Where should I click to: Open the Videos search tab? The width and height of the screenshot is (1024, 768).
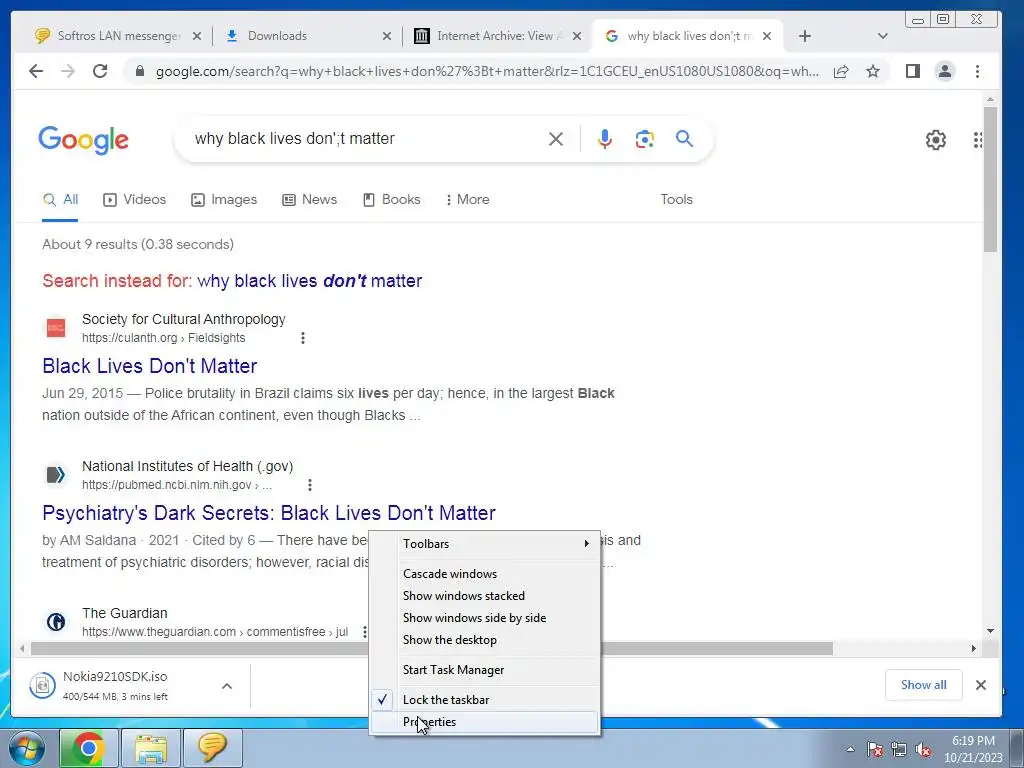click(x=135, y=199)
